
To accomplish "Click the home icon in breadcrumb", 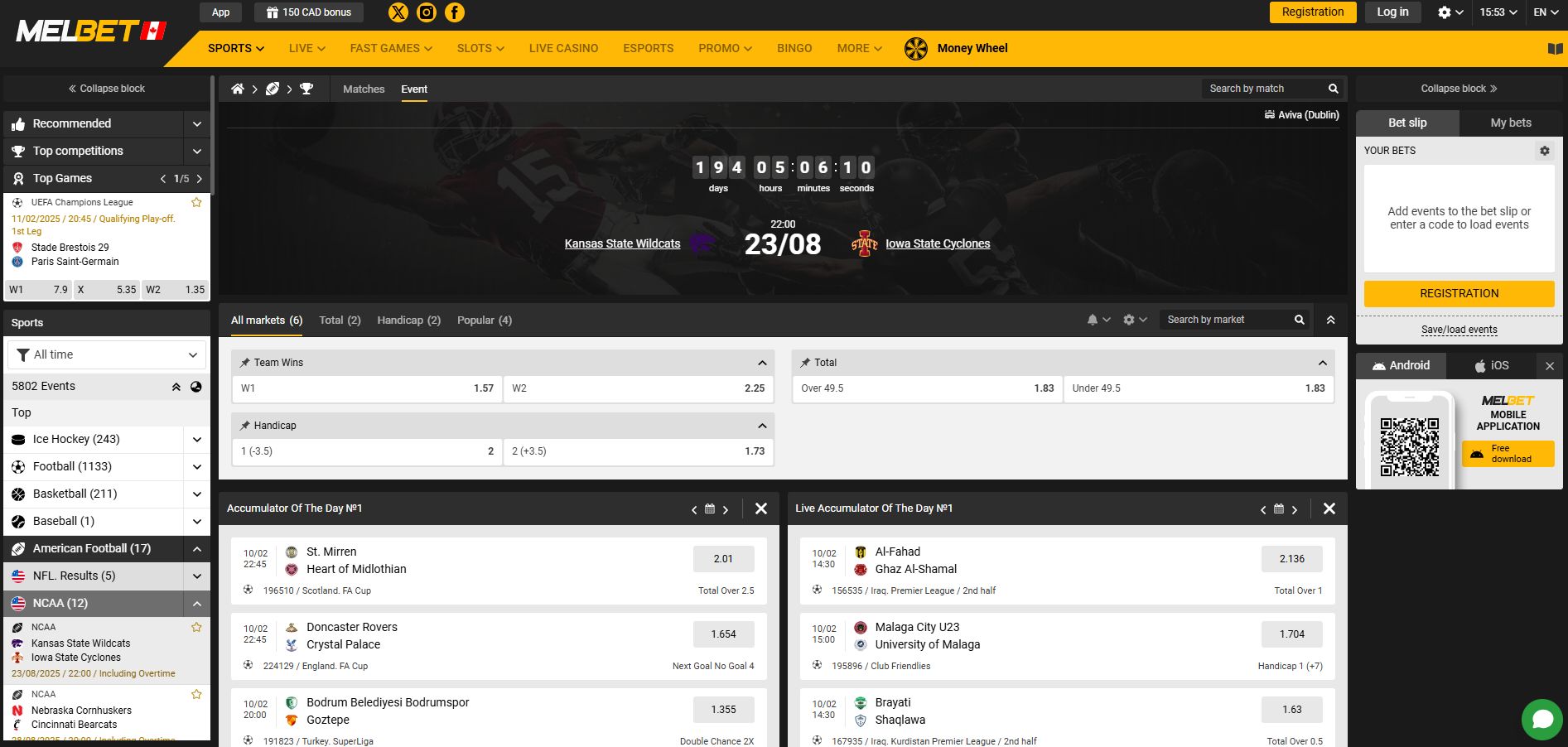I will [238, 89].
